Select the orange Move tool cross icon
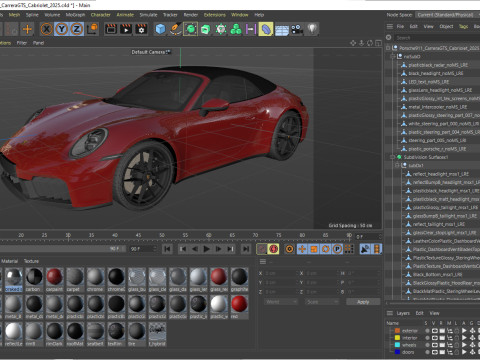 tap(27, 29)
